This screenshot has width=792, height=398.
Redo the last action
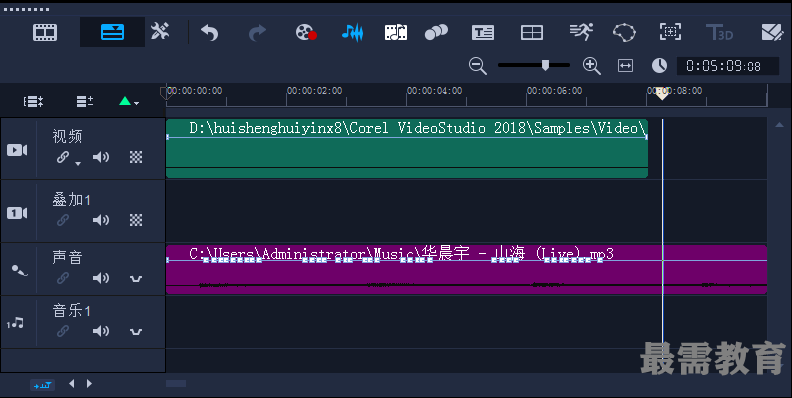(x=257, y=33)
